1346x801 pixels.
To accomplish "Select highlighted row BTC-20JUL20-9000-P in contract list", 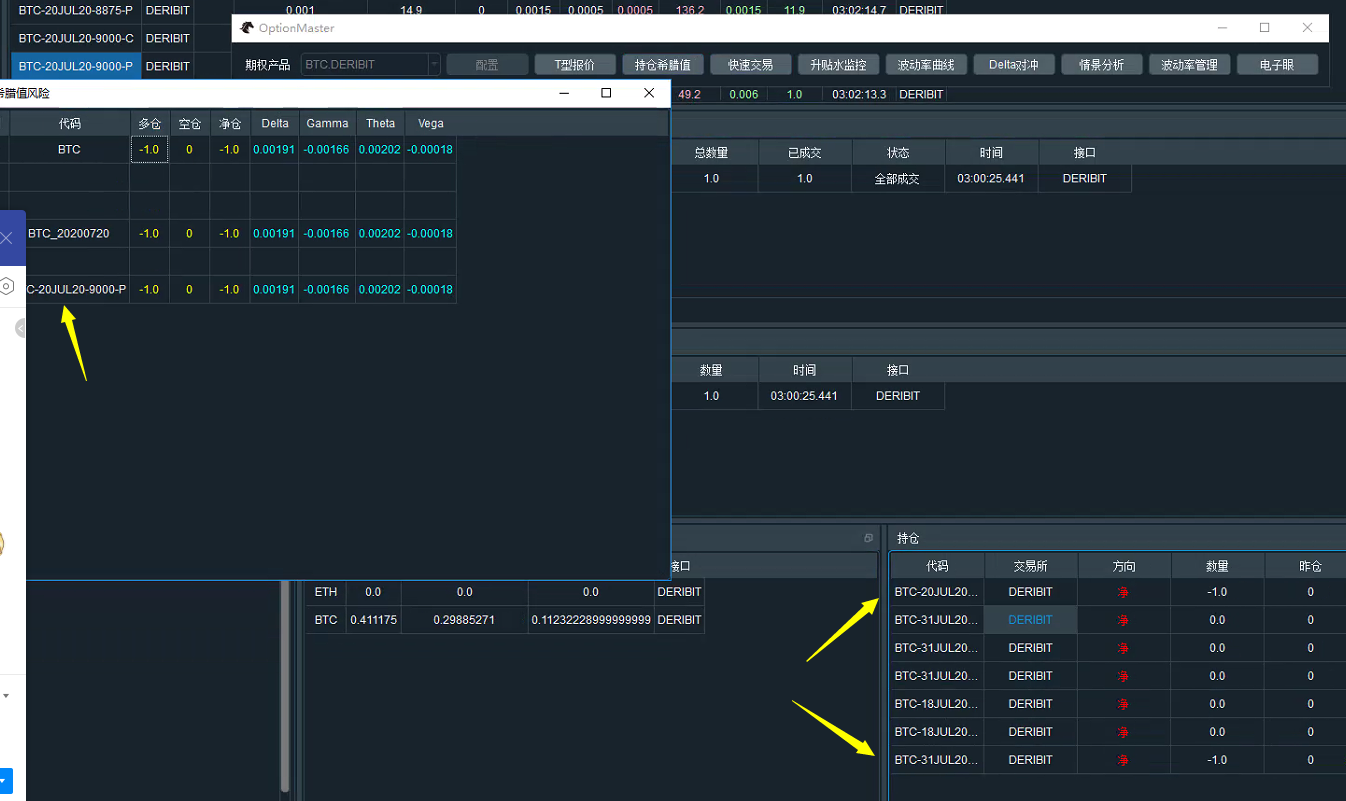I will click(76, 66).
